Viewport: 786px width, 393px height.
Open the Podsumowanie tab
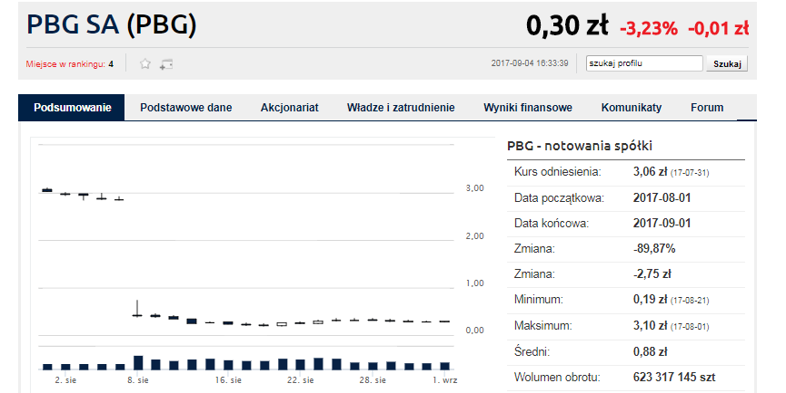[x=72, y=107]
